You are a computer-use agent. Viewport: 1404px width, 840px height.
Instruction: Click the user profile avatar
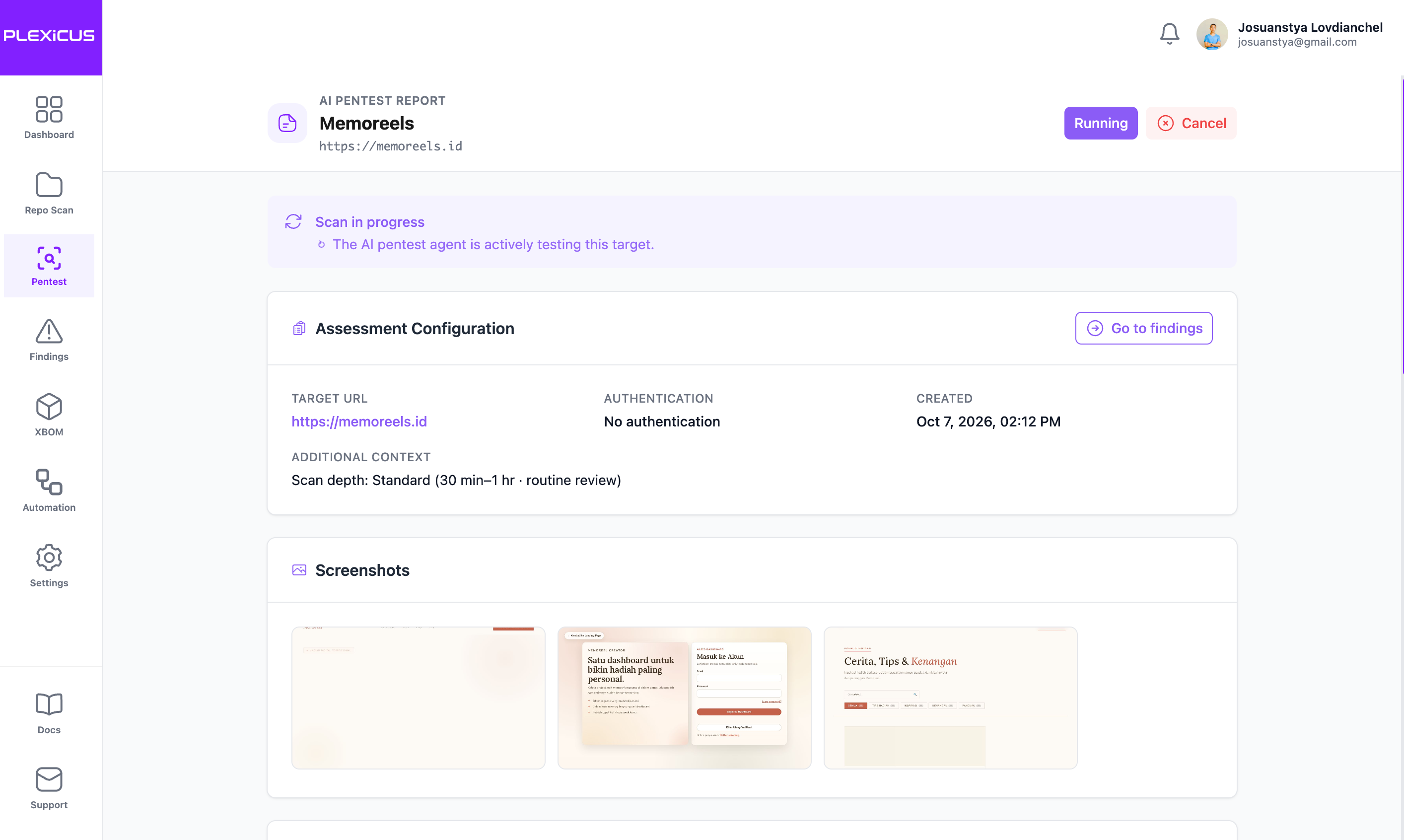point(1211,34)
